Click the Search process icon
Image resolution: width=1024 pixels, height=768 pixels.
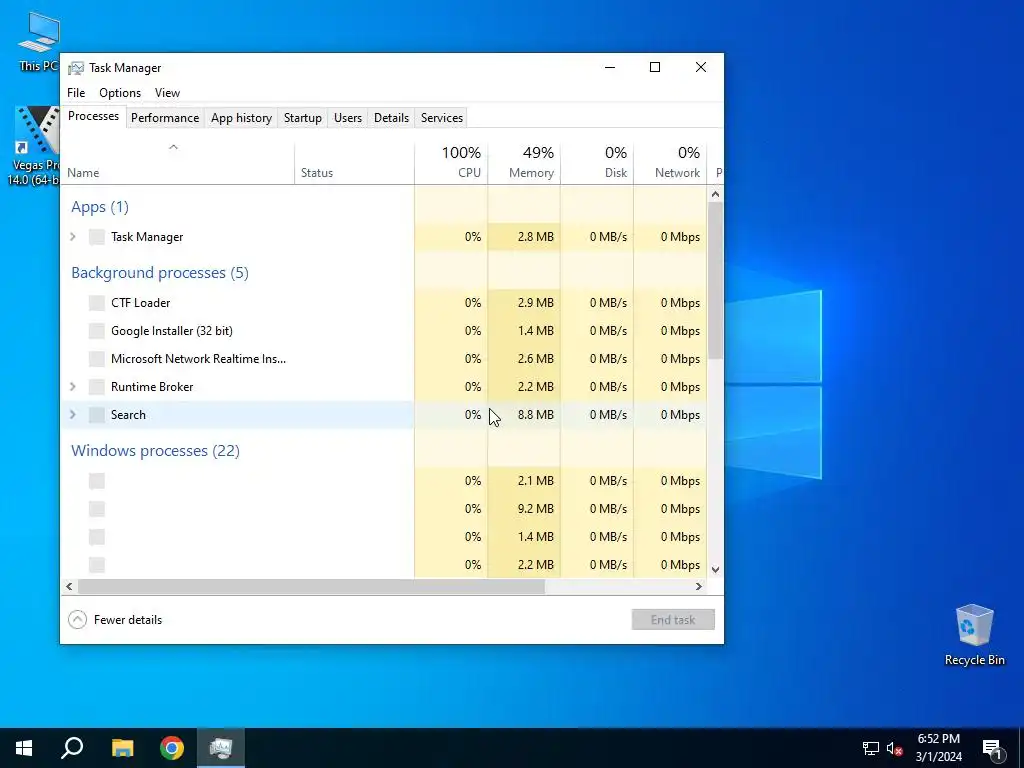[x=97, y=415]
